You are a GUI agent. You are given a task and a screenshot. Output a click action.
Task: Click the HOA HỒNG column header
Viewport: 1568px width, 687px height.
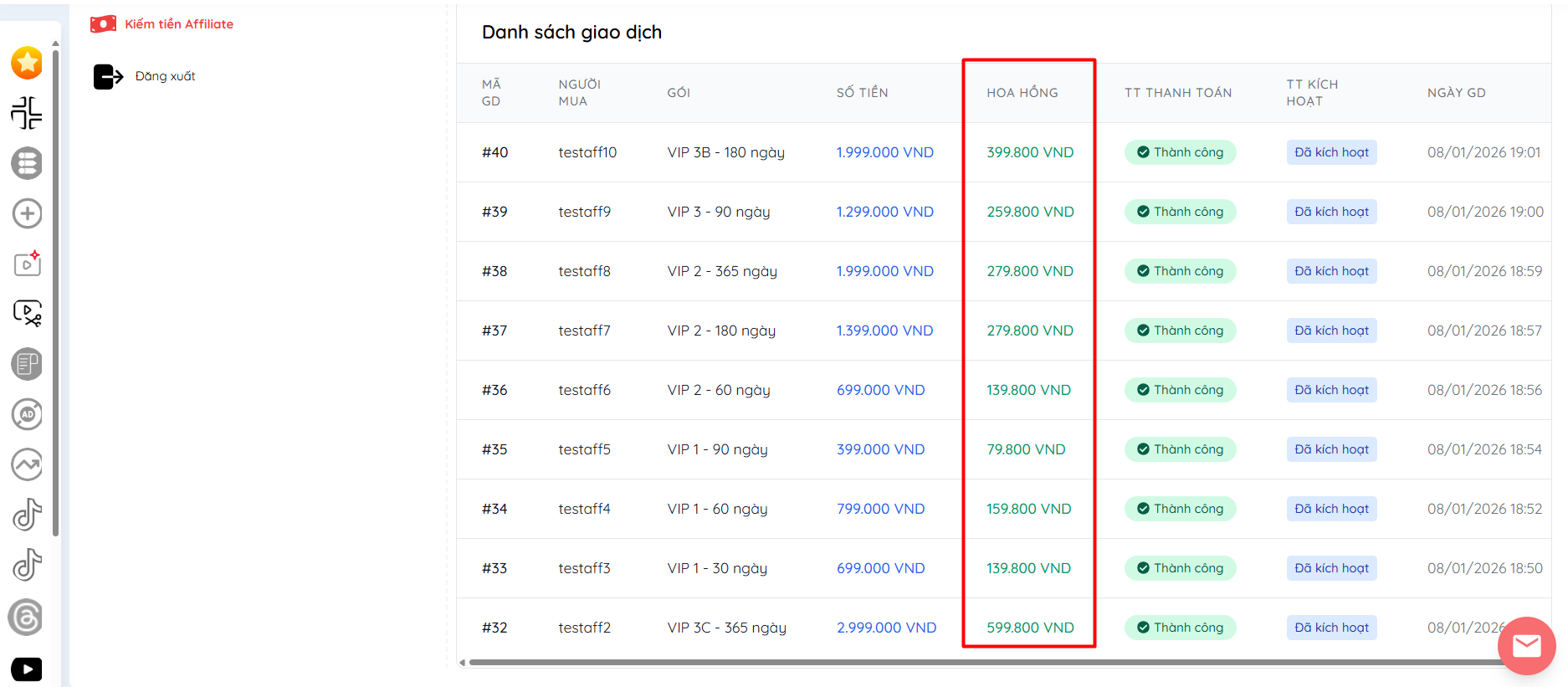[1022, 93]
